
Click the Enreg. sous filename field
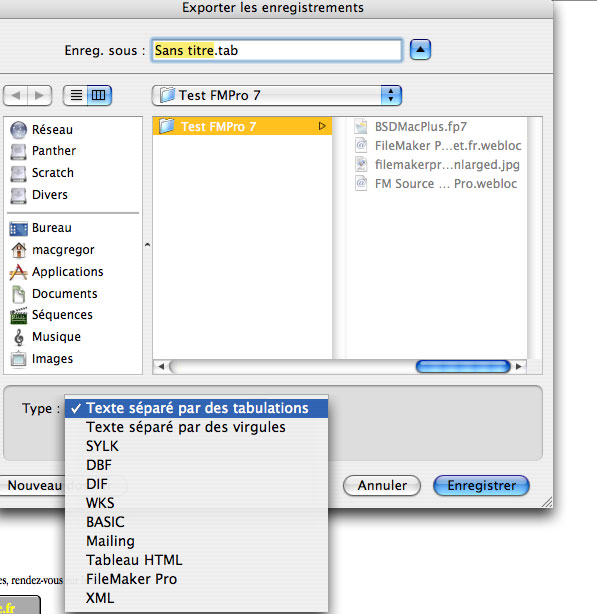277,50
